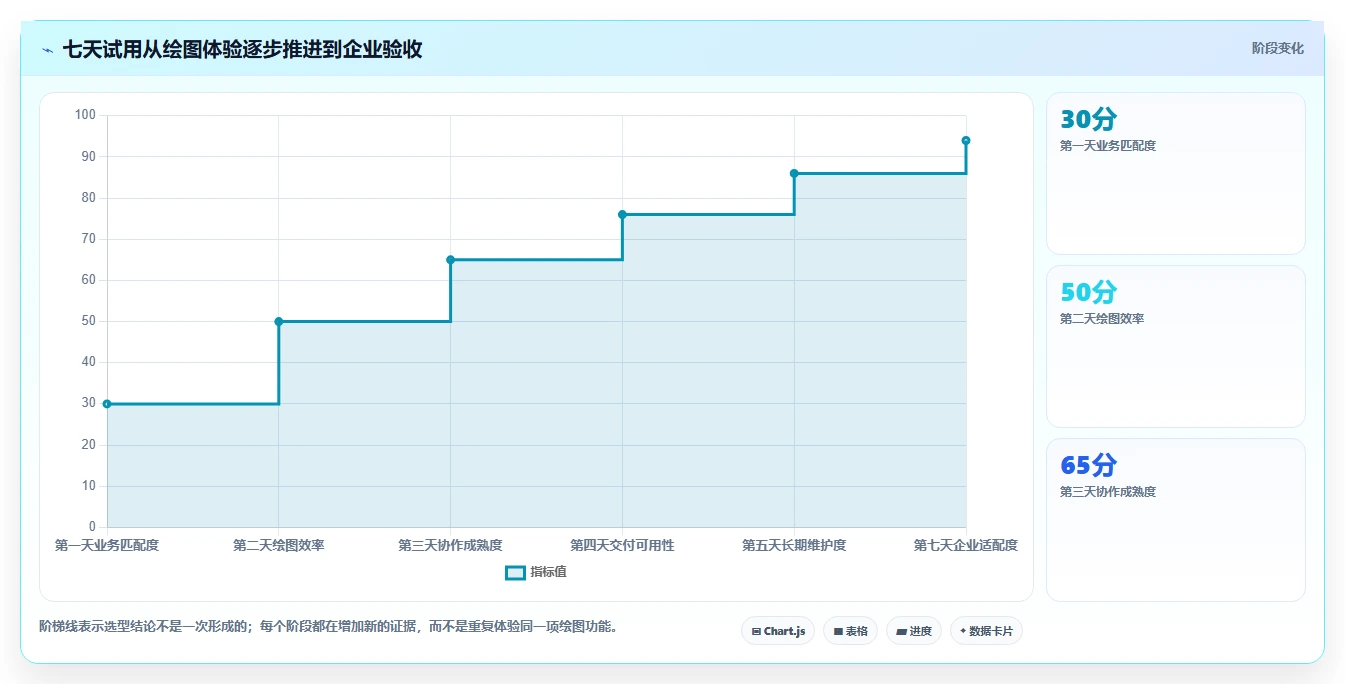Viewport: 1345px width, 684px height.
Task: Click the chart title 七天试用从绘图体验逐步推进到企业验收
Action: [x=242, y=50]
